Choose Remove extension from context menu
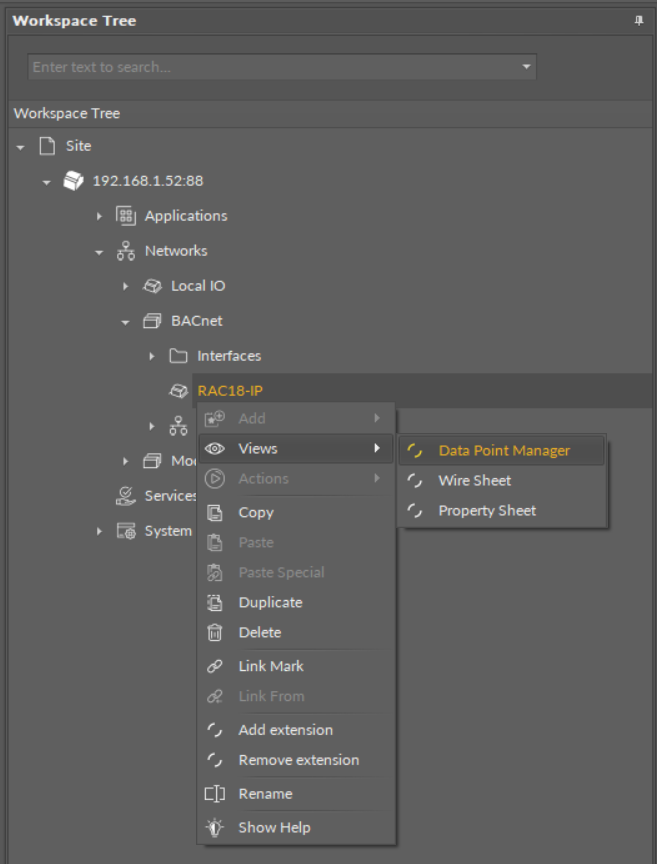Screen dimensions: 657x864 (298, 760)
